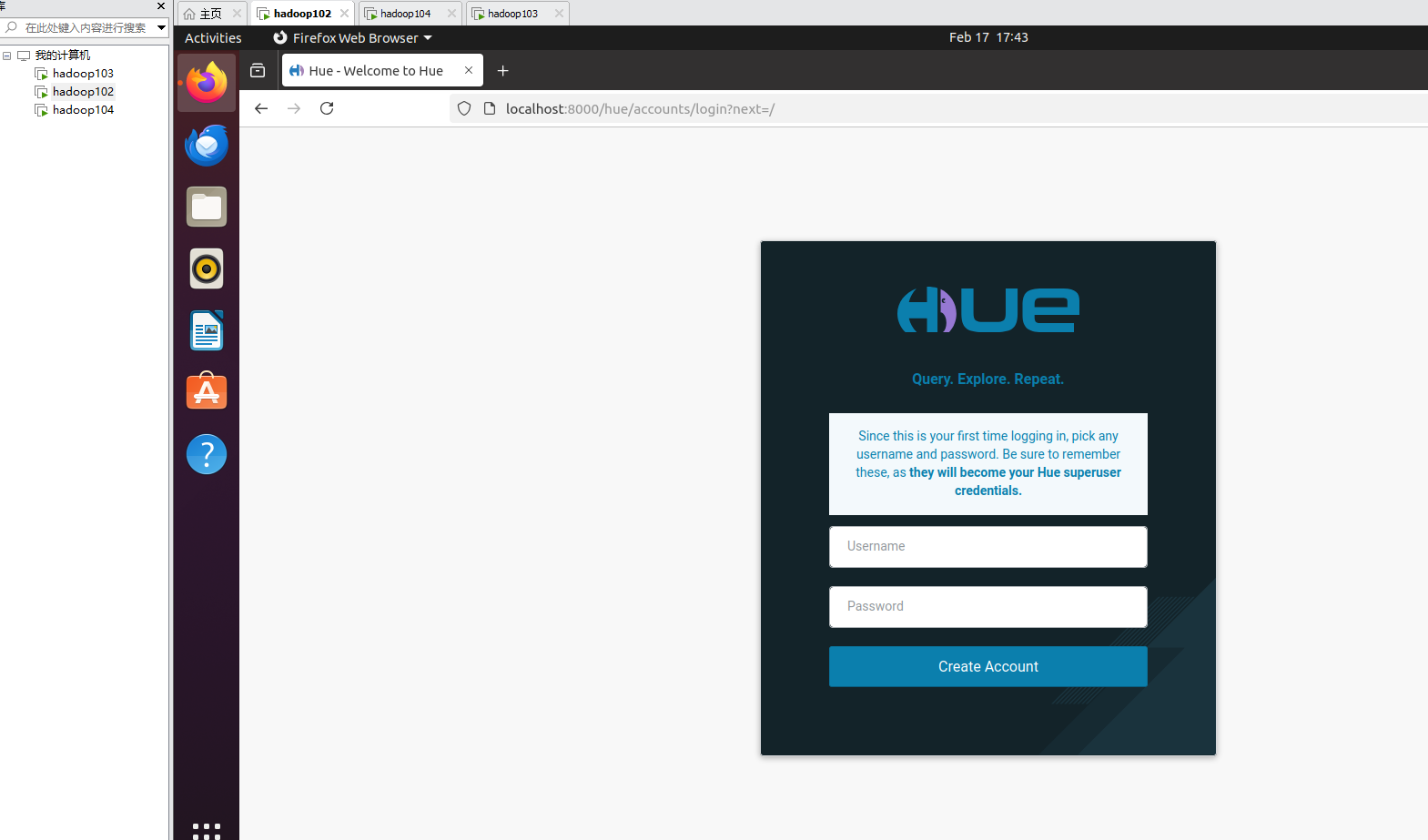The image size is (1428, 840).
Task: Launch Thunderbird mail from the dock
Action: click(x=207, y=145)
